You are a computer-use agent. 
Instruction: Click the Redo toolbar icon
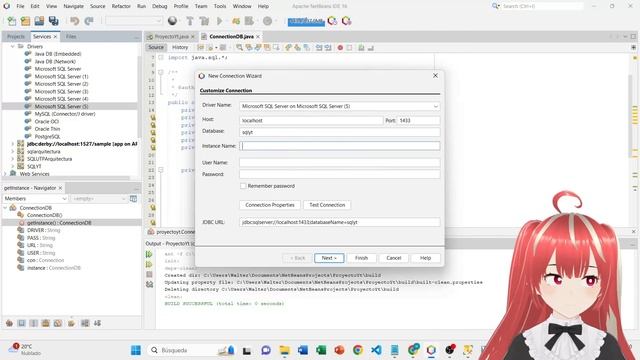coord(89,21)
